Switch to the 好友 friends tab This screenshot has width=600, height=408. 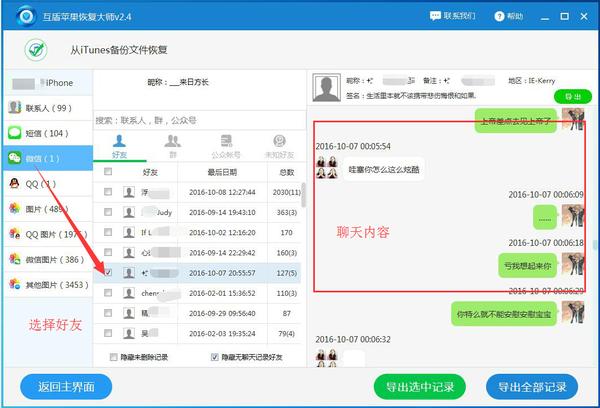tap(119, 147)
